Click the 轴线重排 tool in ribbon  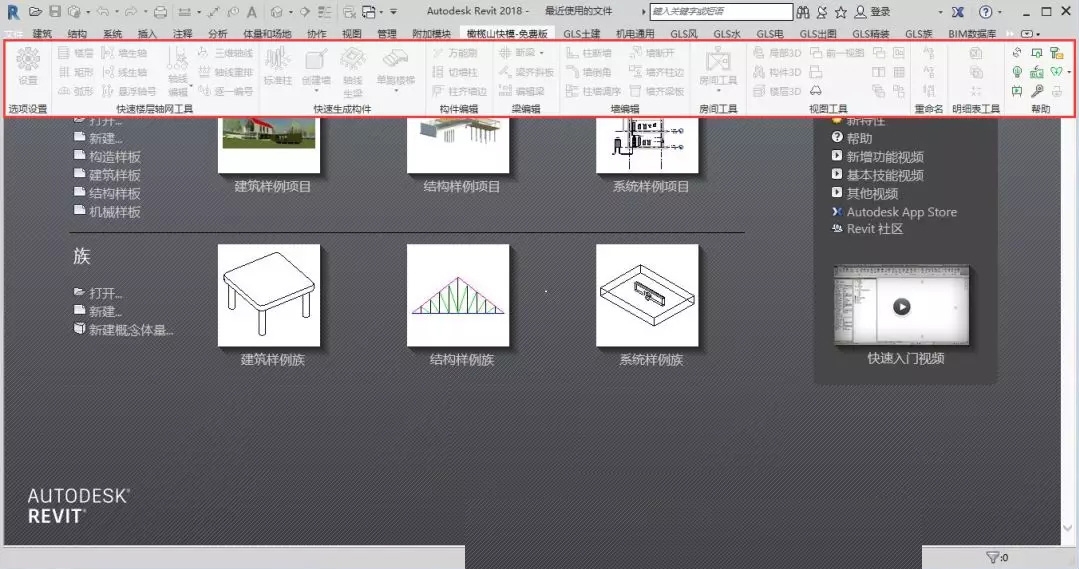tap(226, 72)
